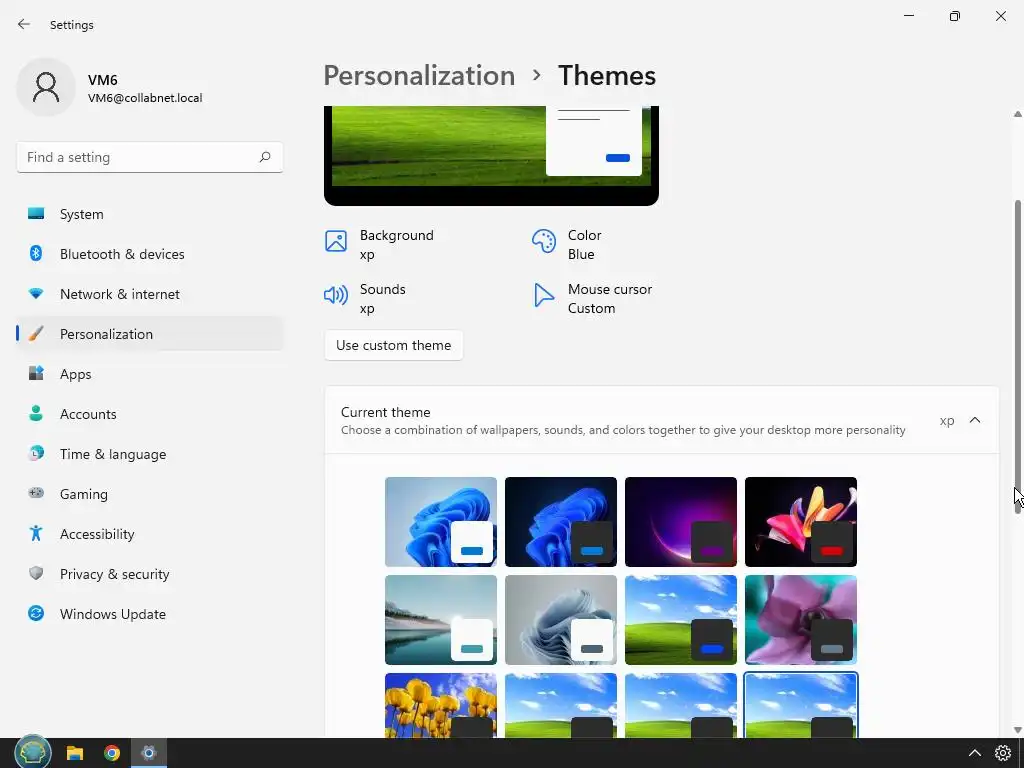Select the purple glow theme thumbnail

coord(681,522)
